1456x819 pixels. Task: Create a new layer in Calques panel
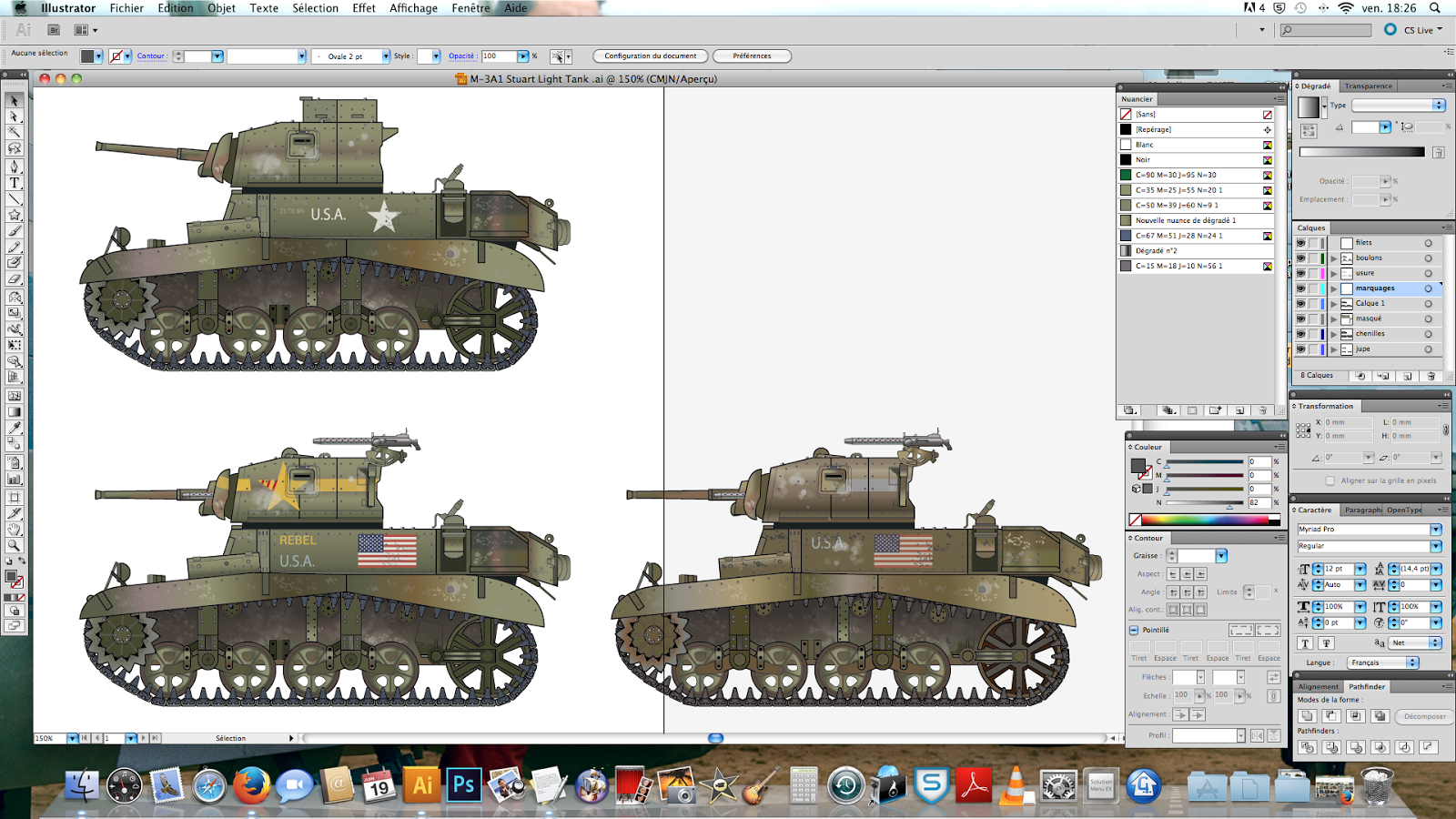pyautogui.click(x=1408, y=376)
